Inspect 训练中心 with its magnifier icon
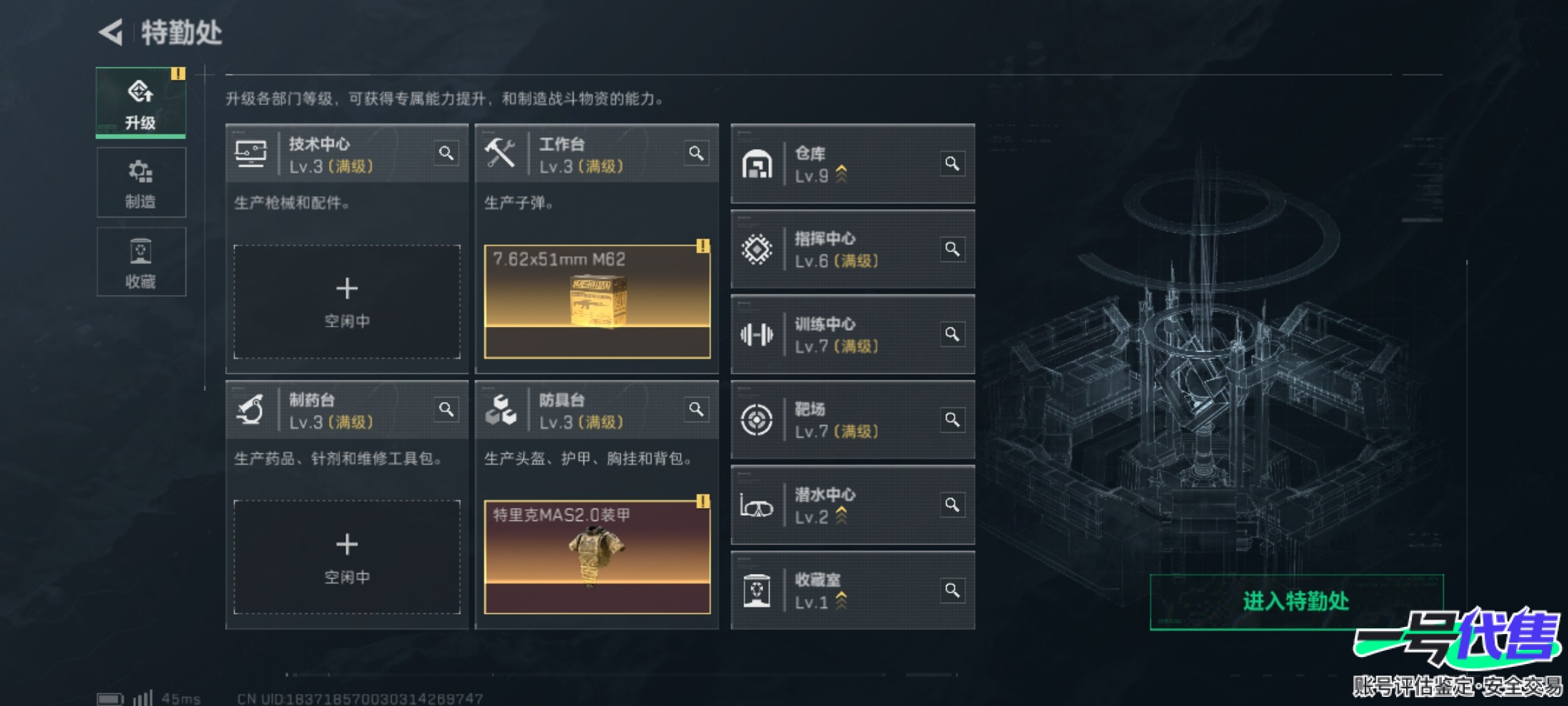Viewport: 1568px width, 706px height. point(953,334)
